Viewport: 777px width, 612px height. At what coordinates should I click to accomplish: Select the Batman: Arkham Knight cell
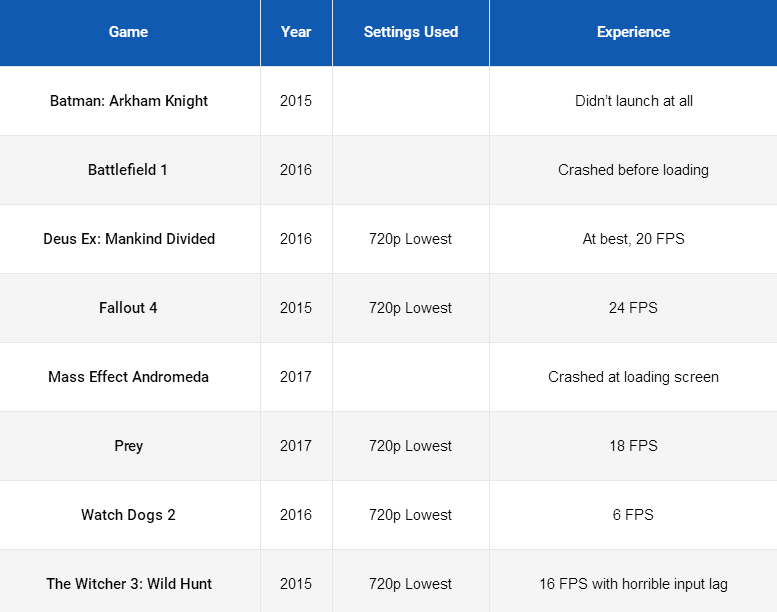[129, 101]
